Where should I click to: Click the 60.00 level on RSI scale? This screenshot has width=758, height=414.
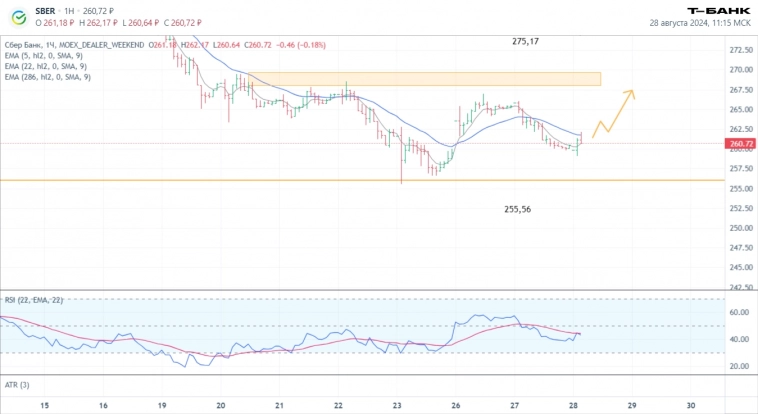click(739, 312)
